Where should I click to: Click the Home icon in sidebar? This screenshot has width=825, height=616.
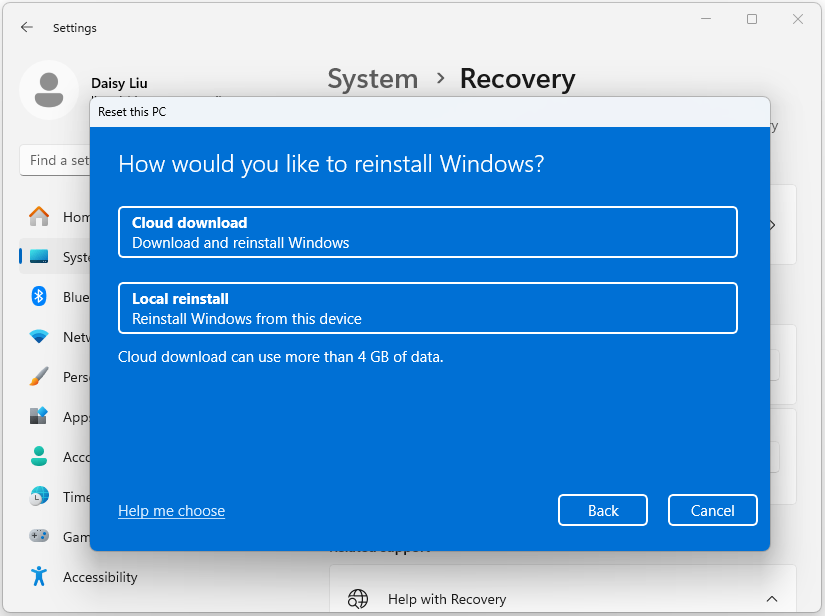(39, 217)
